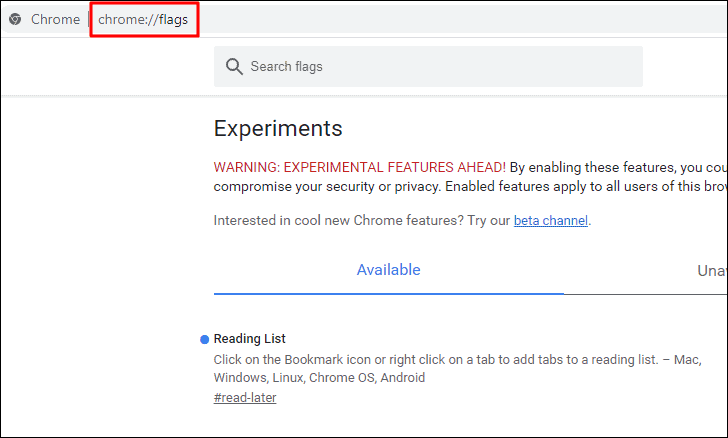Click the Chrome label in address bar
Image resolution: width=728 pixels, height=438 pixels.
click(55, 20)
